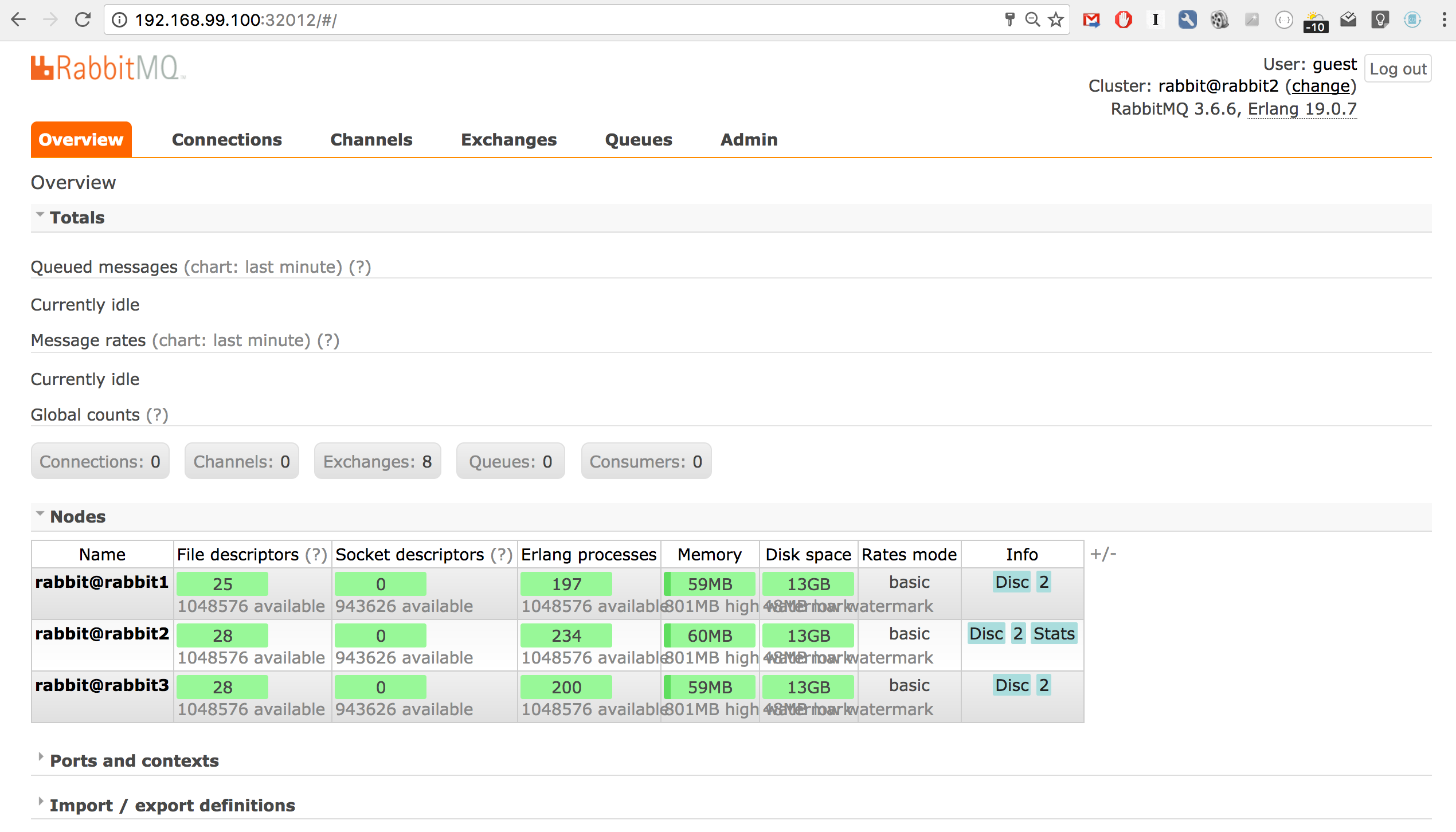This screenshot has width=1456, height=832.
Task: Click the browser back arrow
Action: point(18,20)
